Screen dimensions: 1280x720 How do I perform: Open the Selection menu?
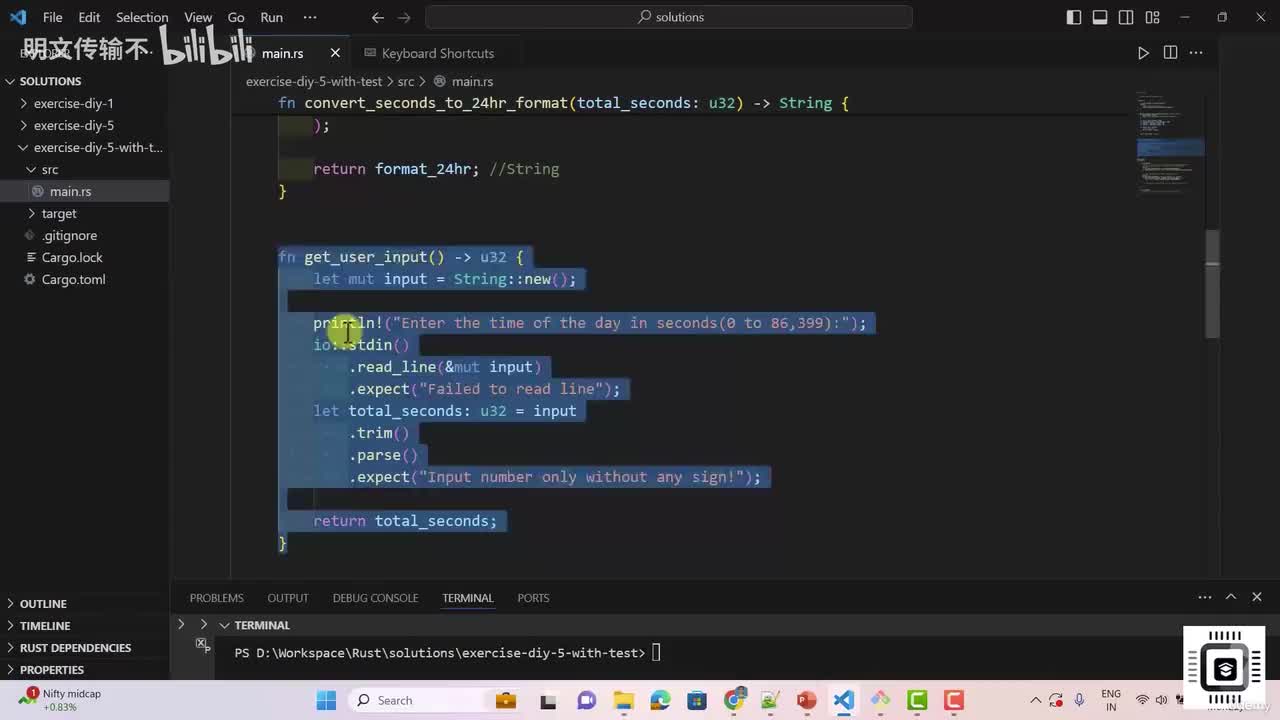142,17
